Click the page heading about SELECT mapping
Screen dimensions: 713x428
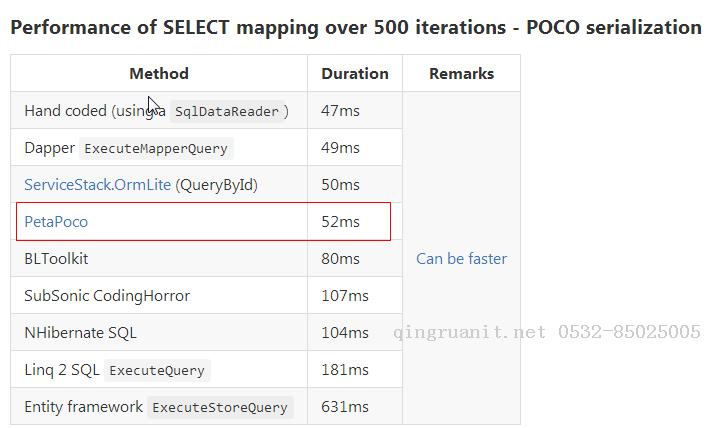click(356, 27)
